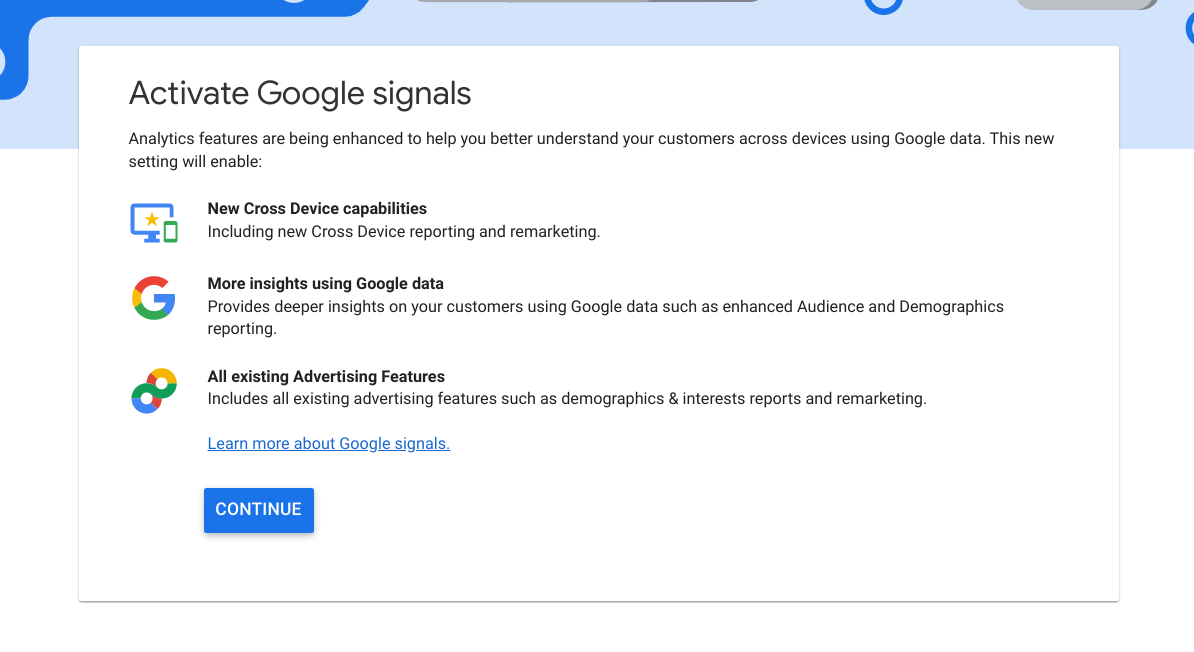Viewport: 1194px width, 652px height.
Task: Open Learn more about Google signals link
Action: [328, 443]
